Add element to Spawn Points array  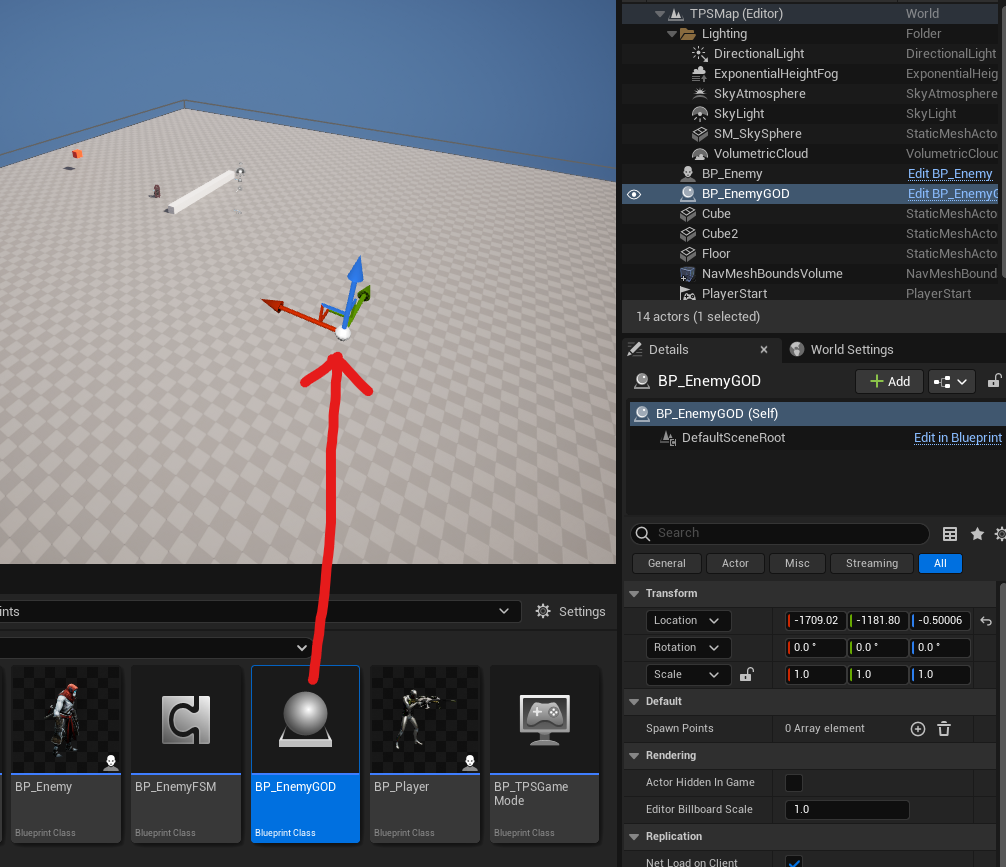coord(917,729)
